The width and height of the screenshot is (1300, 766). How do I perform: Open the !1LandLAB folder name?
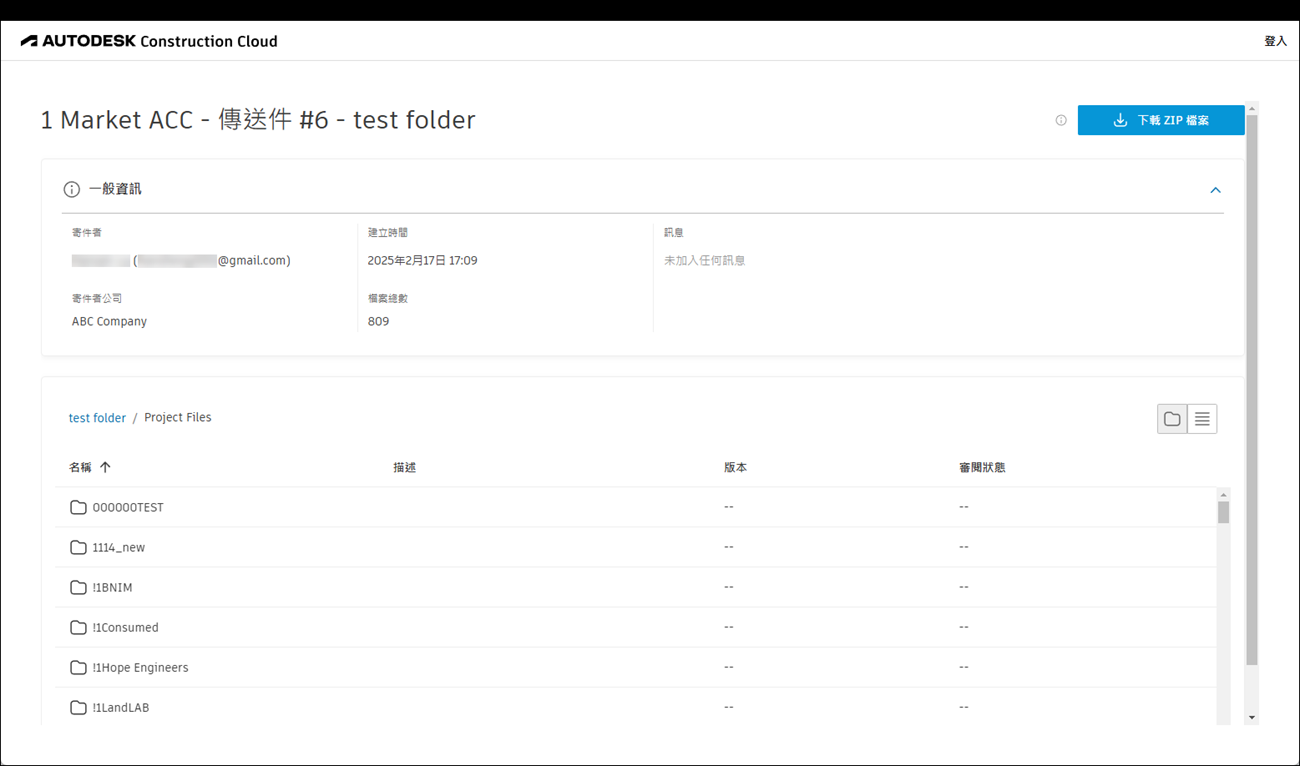coord(121,707)
